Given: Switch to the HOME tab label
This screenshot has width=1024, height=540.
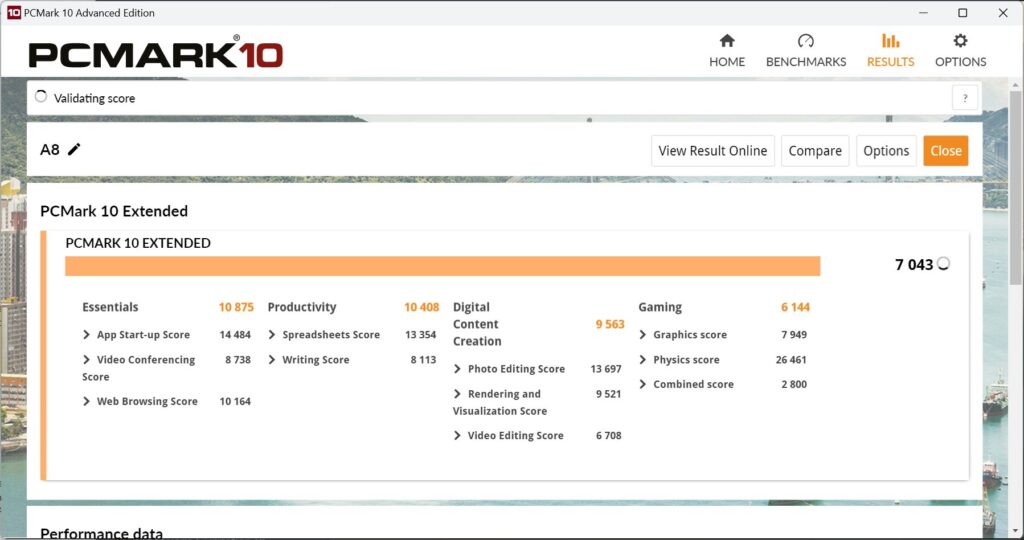Looking at the screenshot, I should tap(727, 61).
